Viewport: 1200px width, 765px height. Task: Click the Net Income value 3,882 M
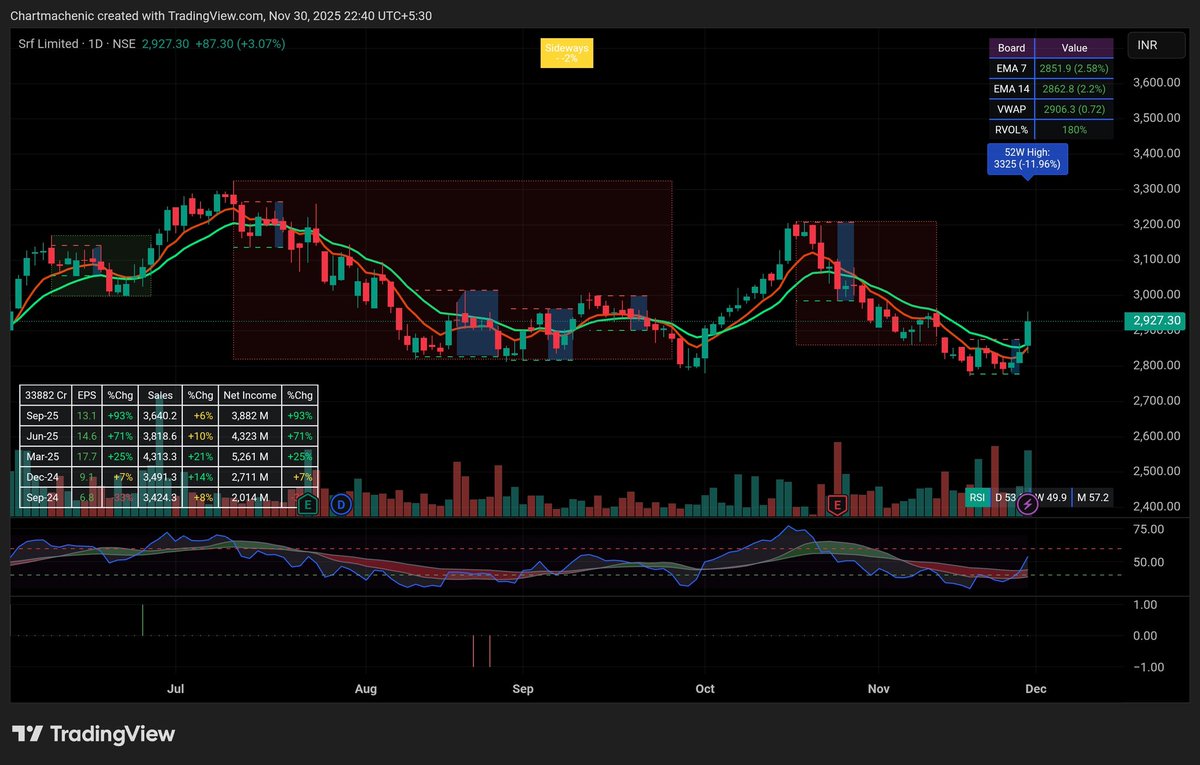click(250, 415)
